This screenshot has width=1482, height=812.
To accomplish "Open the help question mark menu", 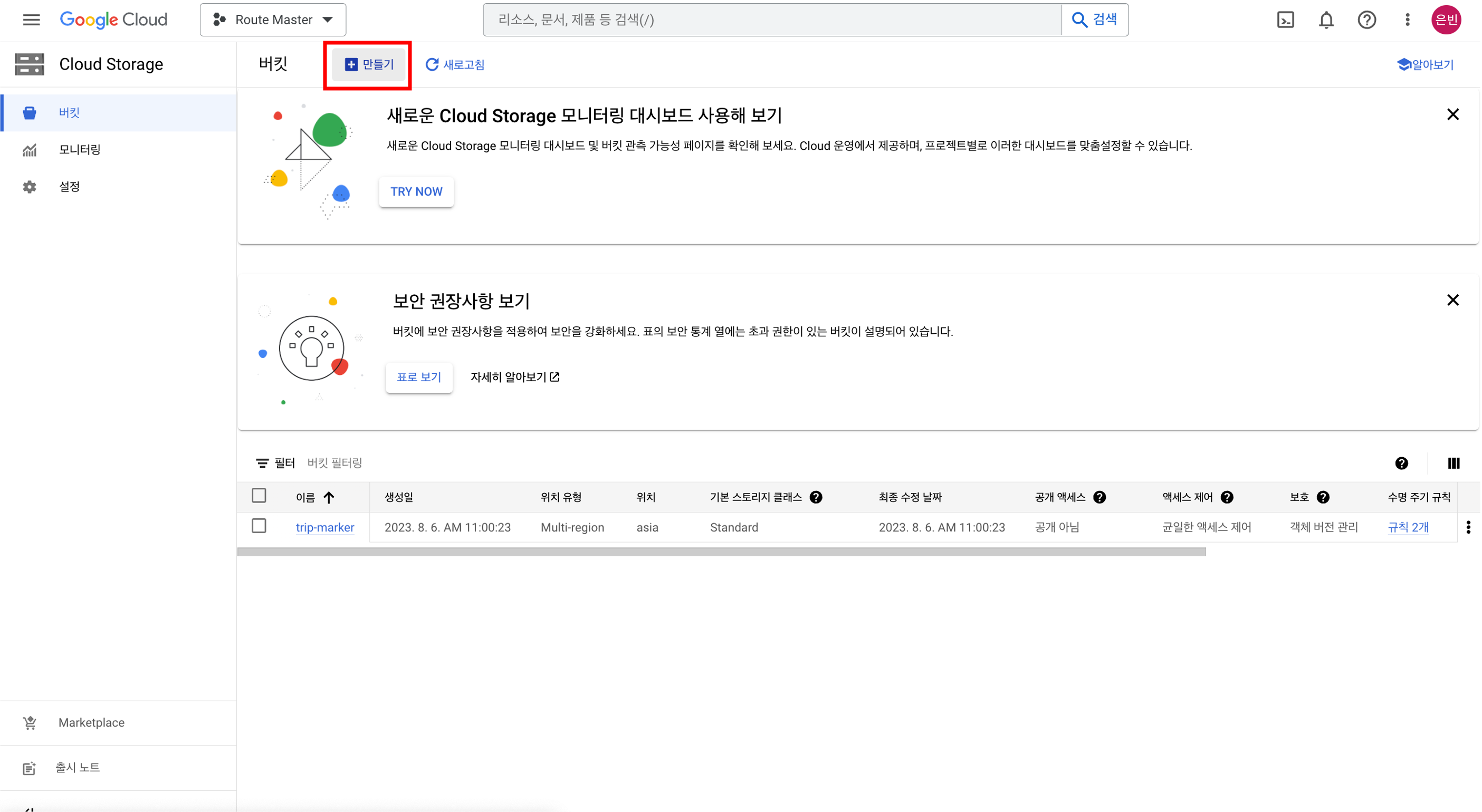I will [1366, 20].
